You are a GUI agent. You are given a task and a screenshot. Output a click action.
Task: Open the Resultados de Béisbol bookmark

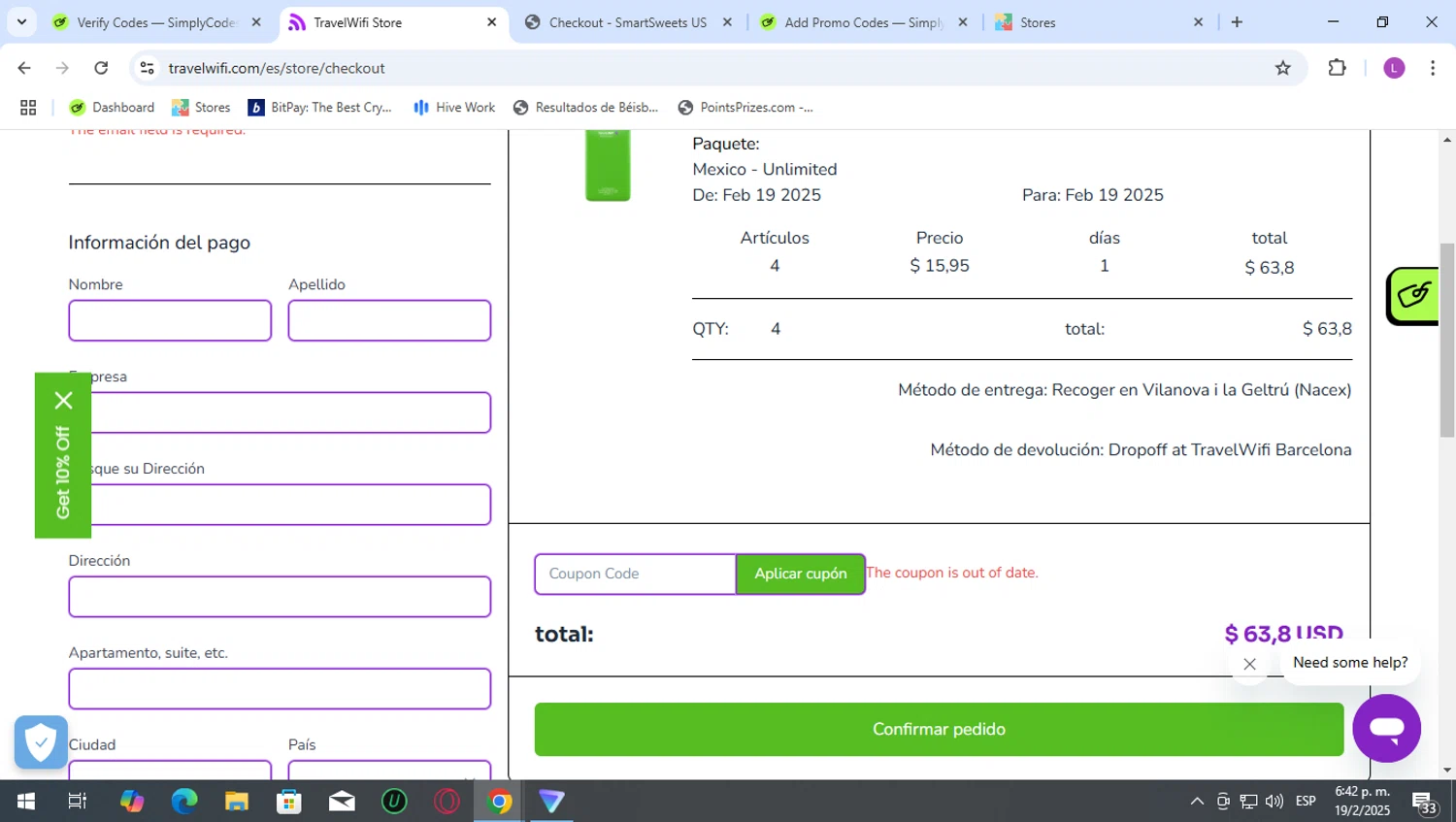[586, 108]
